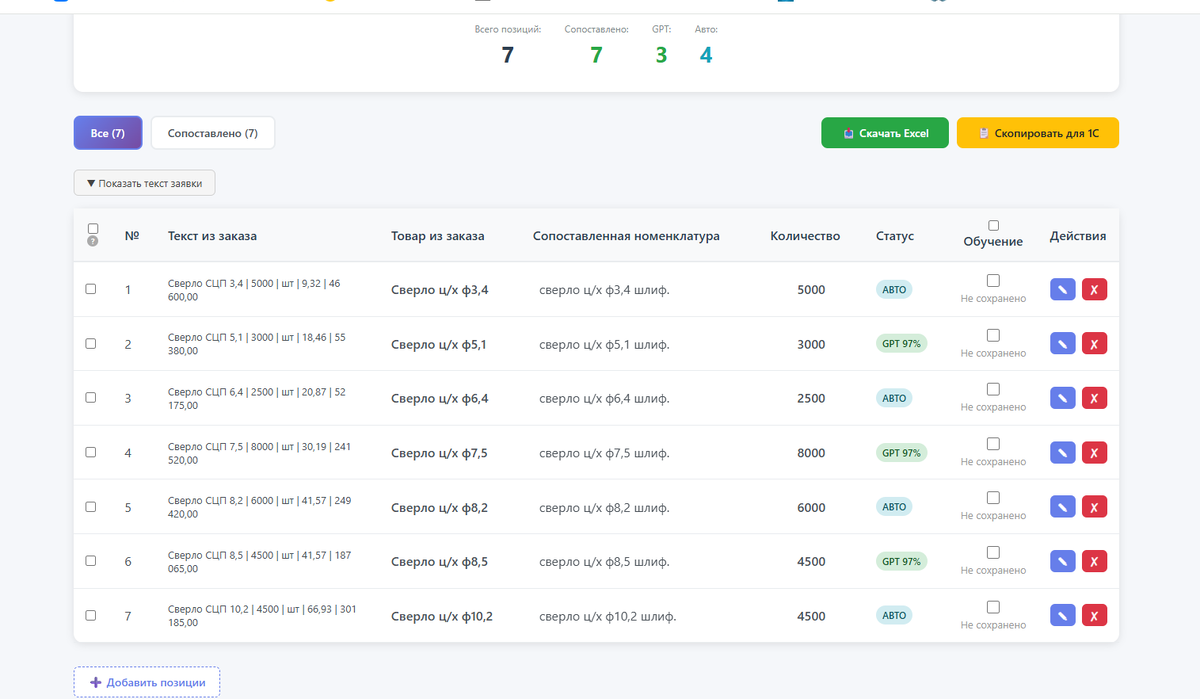Click Скопировать для 1С button
This screenshot has width=1200, height=699.
[x=1038, y=133]
